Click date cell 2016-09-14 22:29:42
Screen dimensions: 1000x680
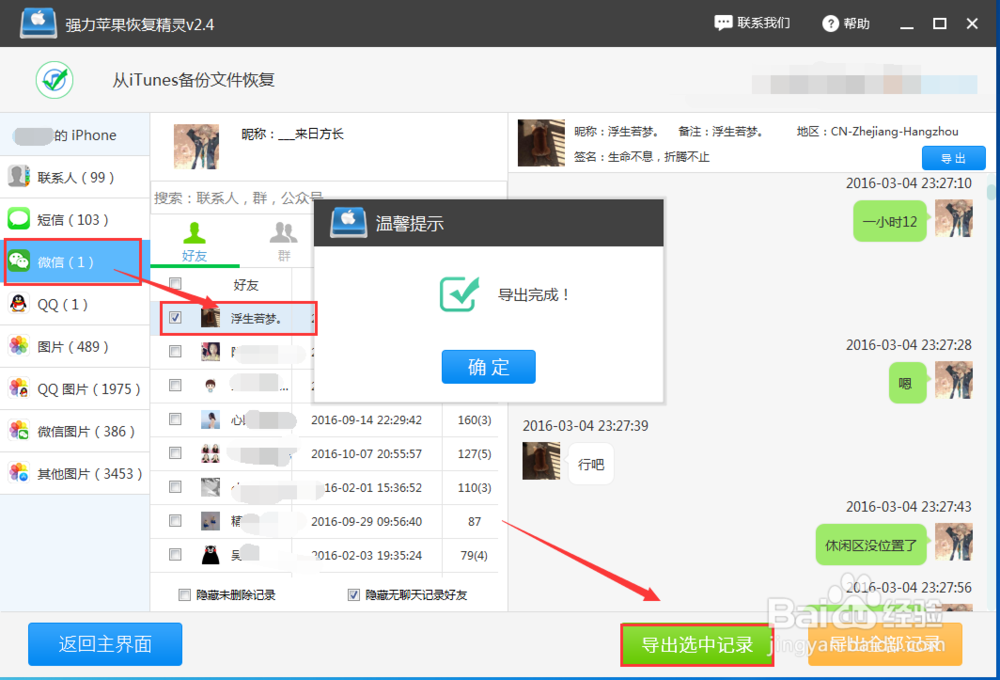[367, 420]
